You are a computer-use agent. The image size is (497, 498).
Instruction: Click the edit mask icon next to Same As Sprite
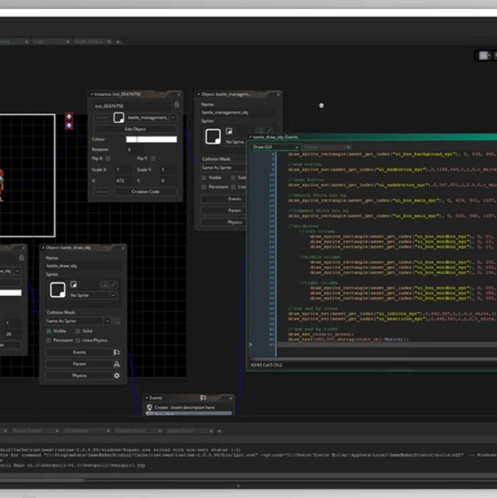117,321
